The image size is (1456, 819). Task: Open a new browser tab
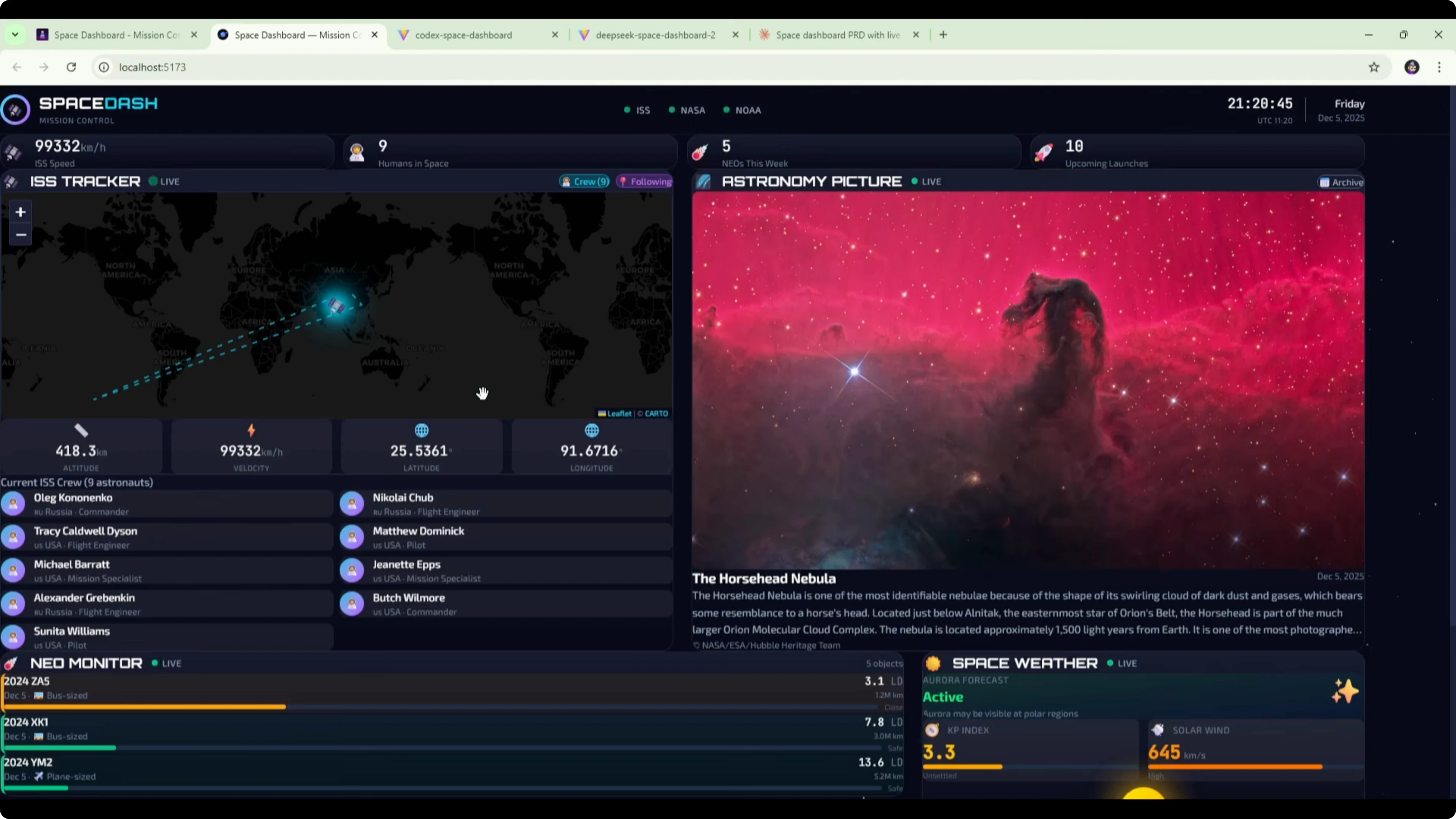click(x=943, y=34)
